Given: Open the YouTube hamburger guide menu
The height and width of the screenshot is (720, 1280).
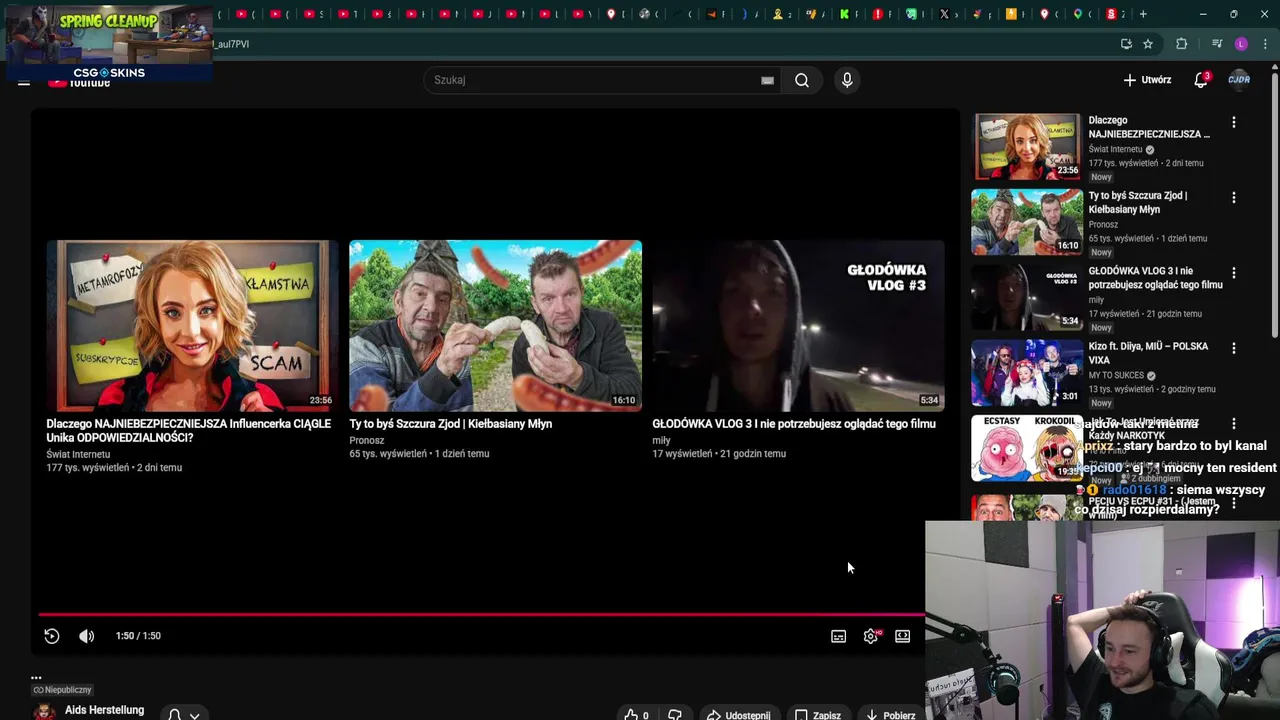Looking at the screenshot, I should tap(24, 82).
